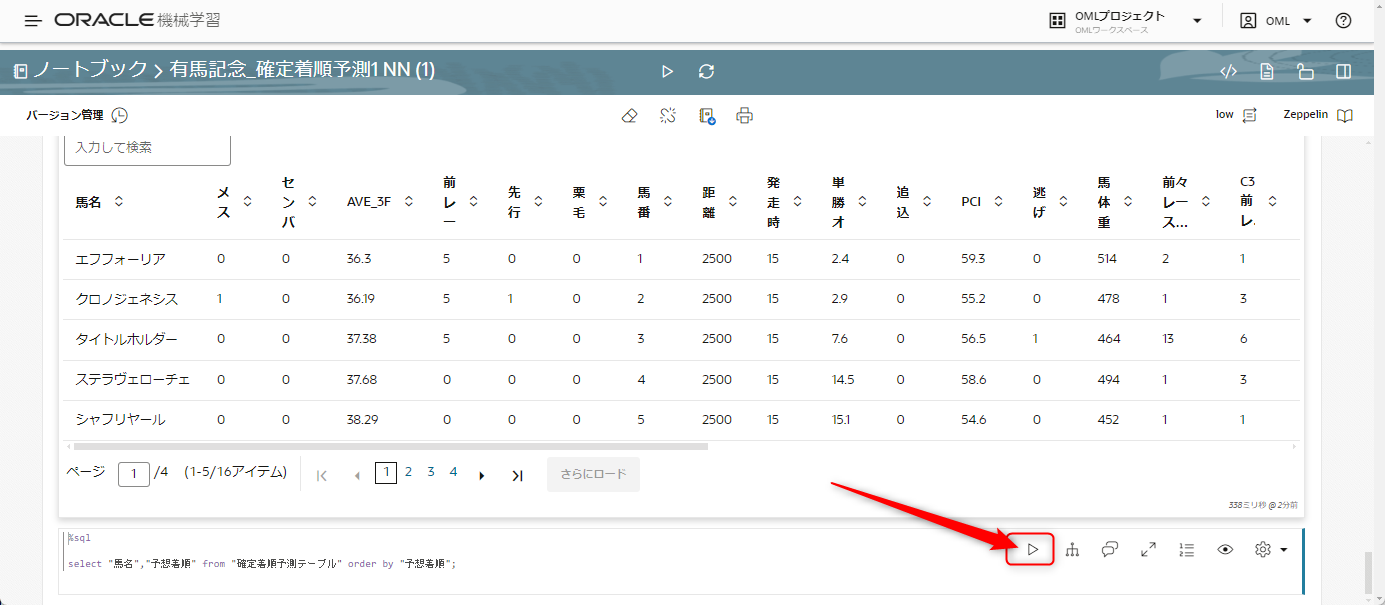Open the notebook lock permissions icon
The width and height of the screenshot is (1385, 605).
(1305, 71)
